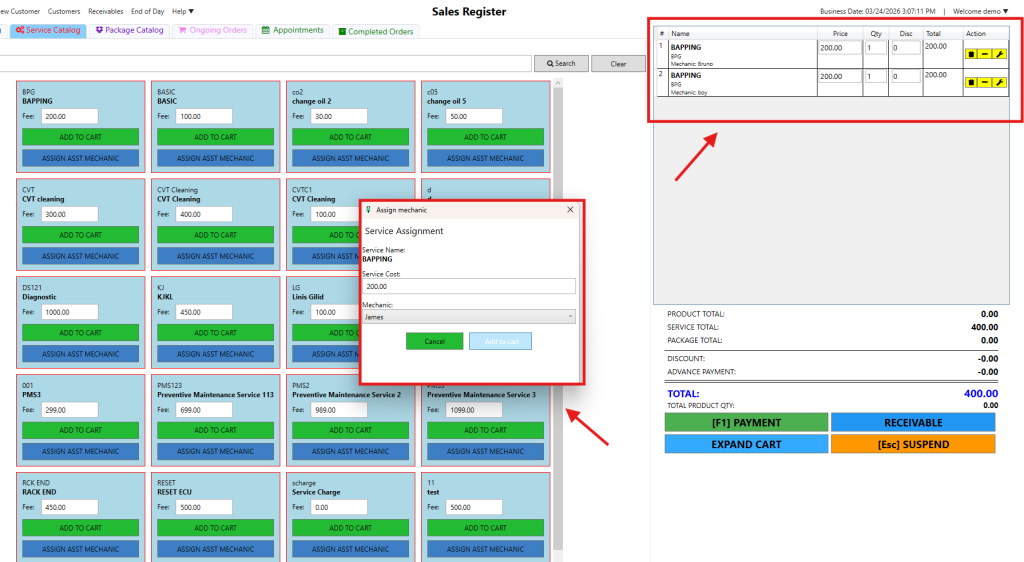Open the Appointments tab

click(x=292, y=31)
